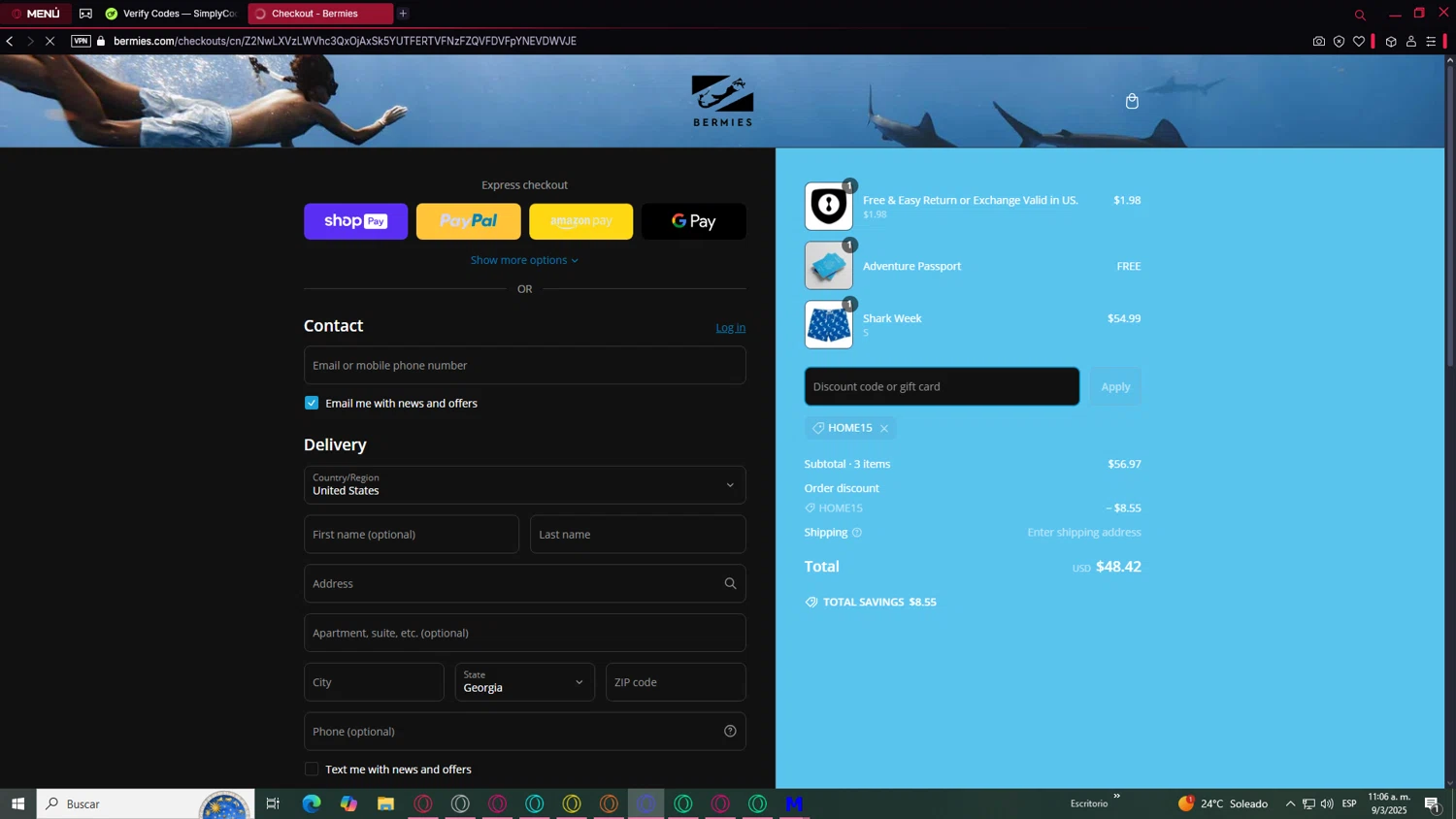
Task: Open the extensions cube icon
Action: (x=1391, y=41)
